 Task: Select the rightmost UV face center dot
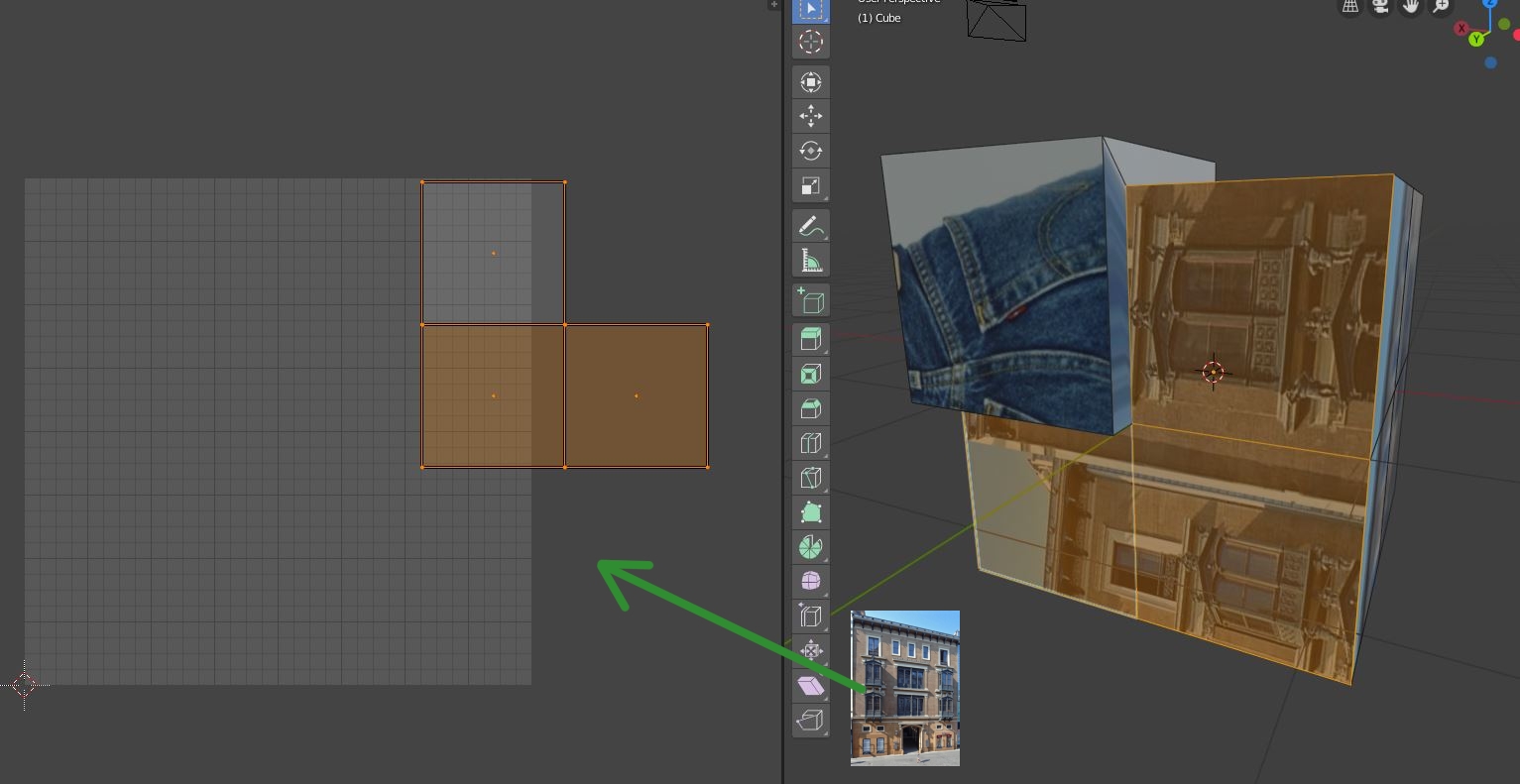pos(637,396)
